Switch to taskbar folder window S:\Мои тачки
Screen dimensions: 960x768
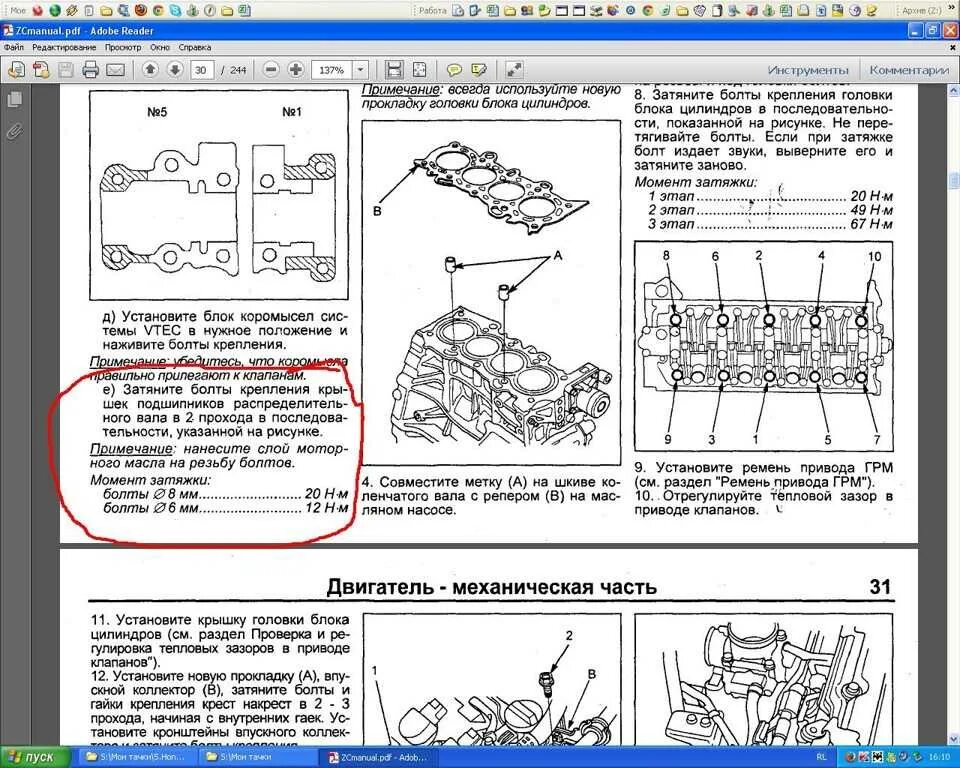pyautogui.click(x=257, y=758)
